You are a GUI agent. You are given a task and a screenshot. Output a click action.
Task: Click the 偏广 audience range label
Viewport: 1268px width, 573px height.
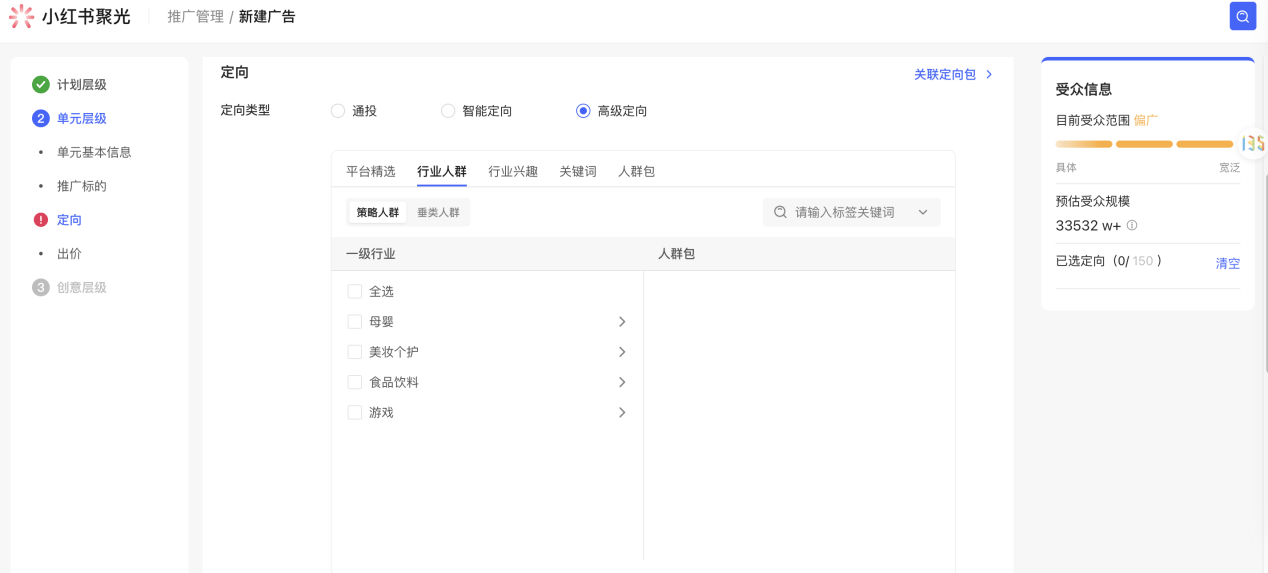[x=1146, y=120]
